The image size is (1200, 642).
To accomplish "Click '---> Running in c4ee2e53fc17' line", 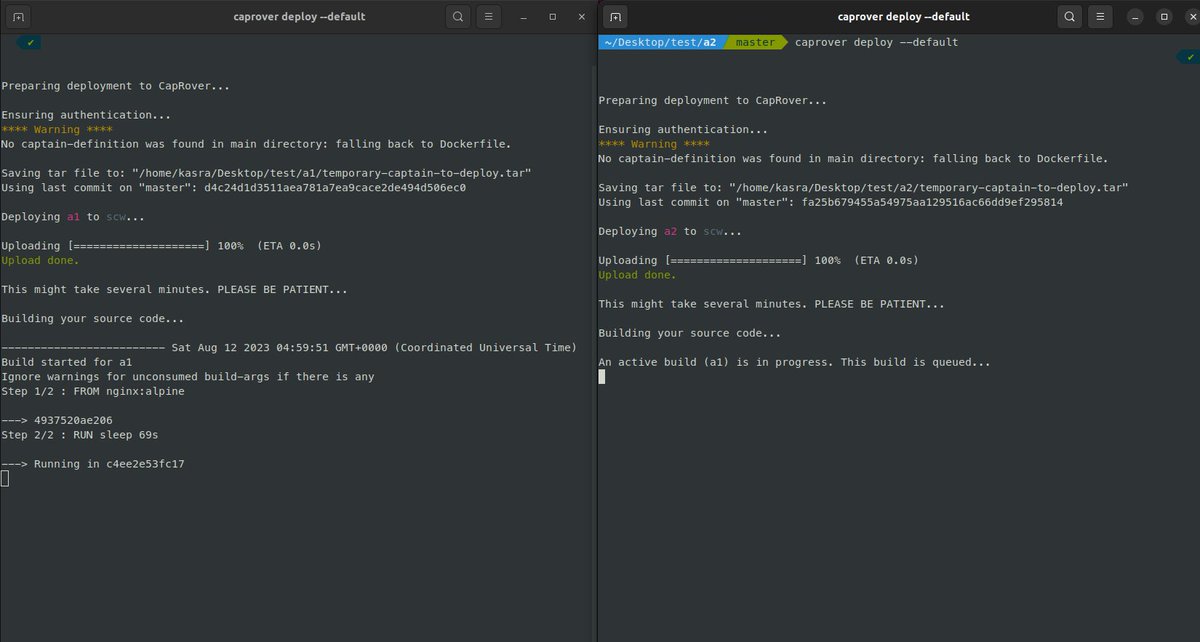I will [x=93, y=464].
